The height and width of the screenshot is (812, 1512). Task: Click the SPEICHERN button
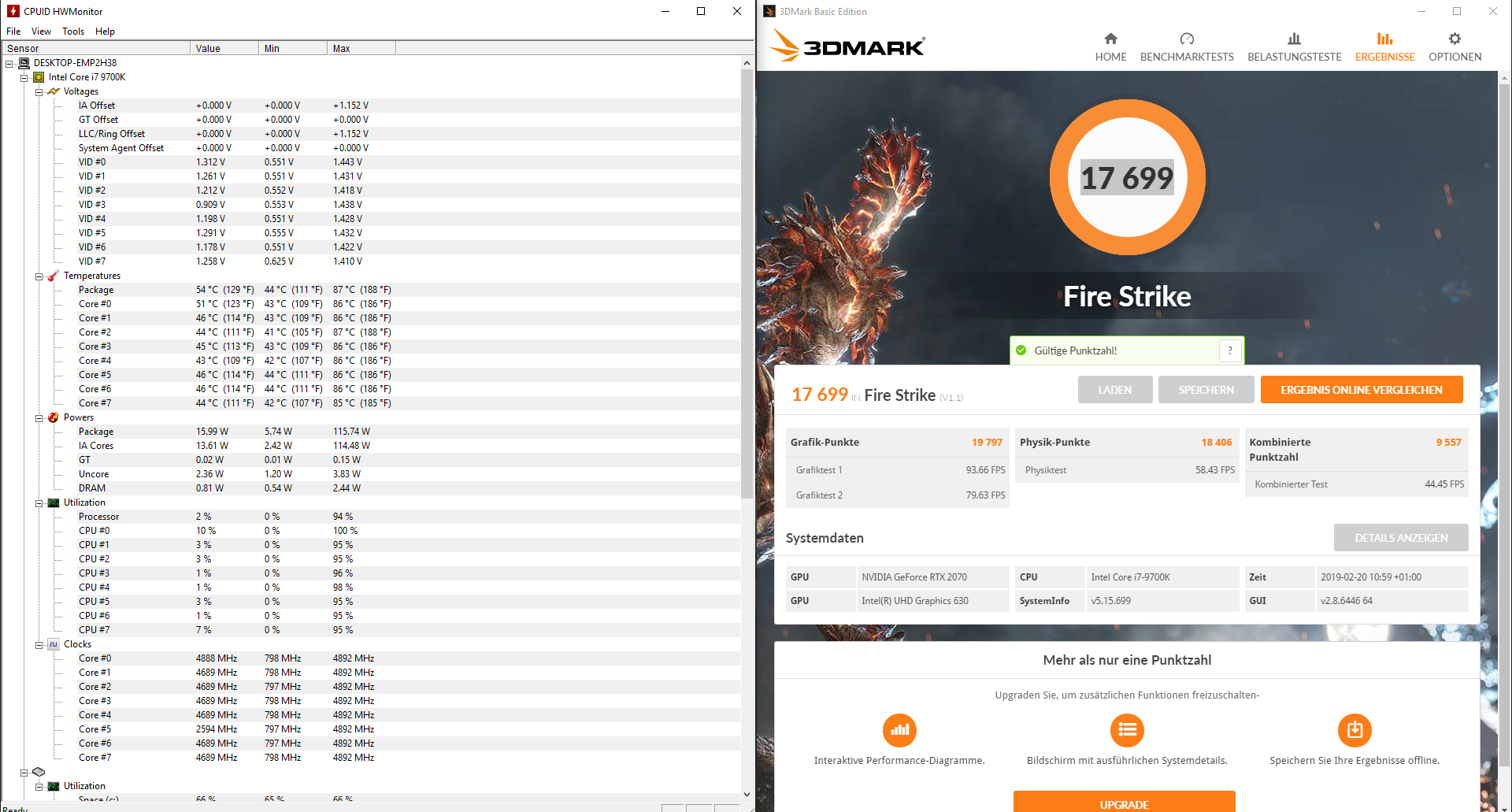click(1206, 390)
